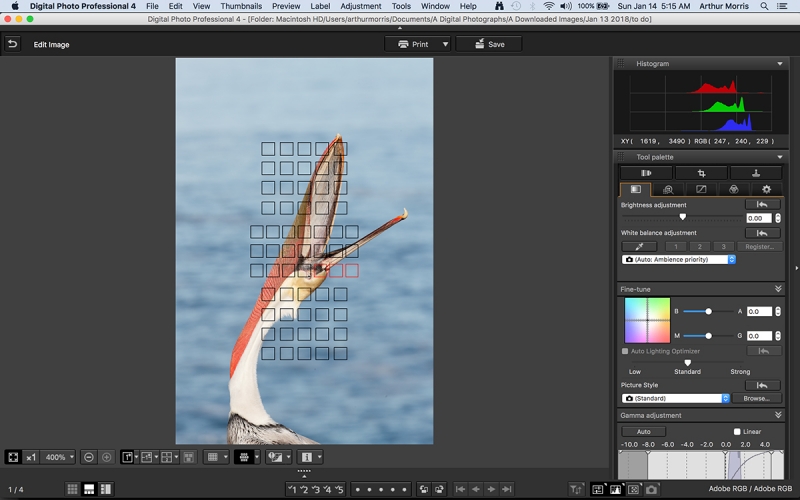Screen dimensions: 800x500
Task: Open the zoom percentage 400% dropdown
Action: tap(58, 457)
